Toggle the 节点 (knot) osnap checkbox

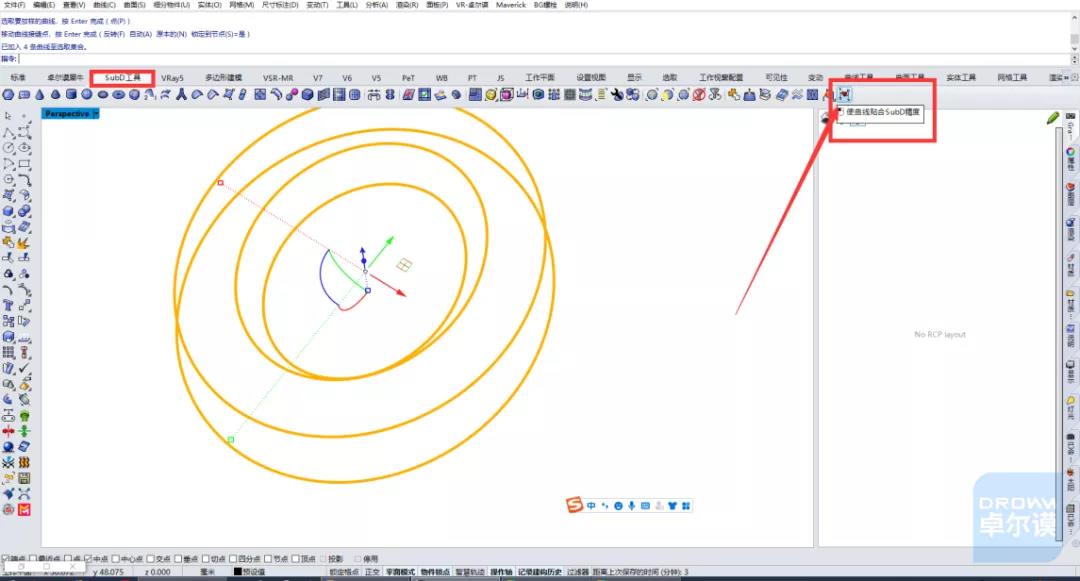tap(268, 559)
